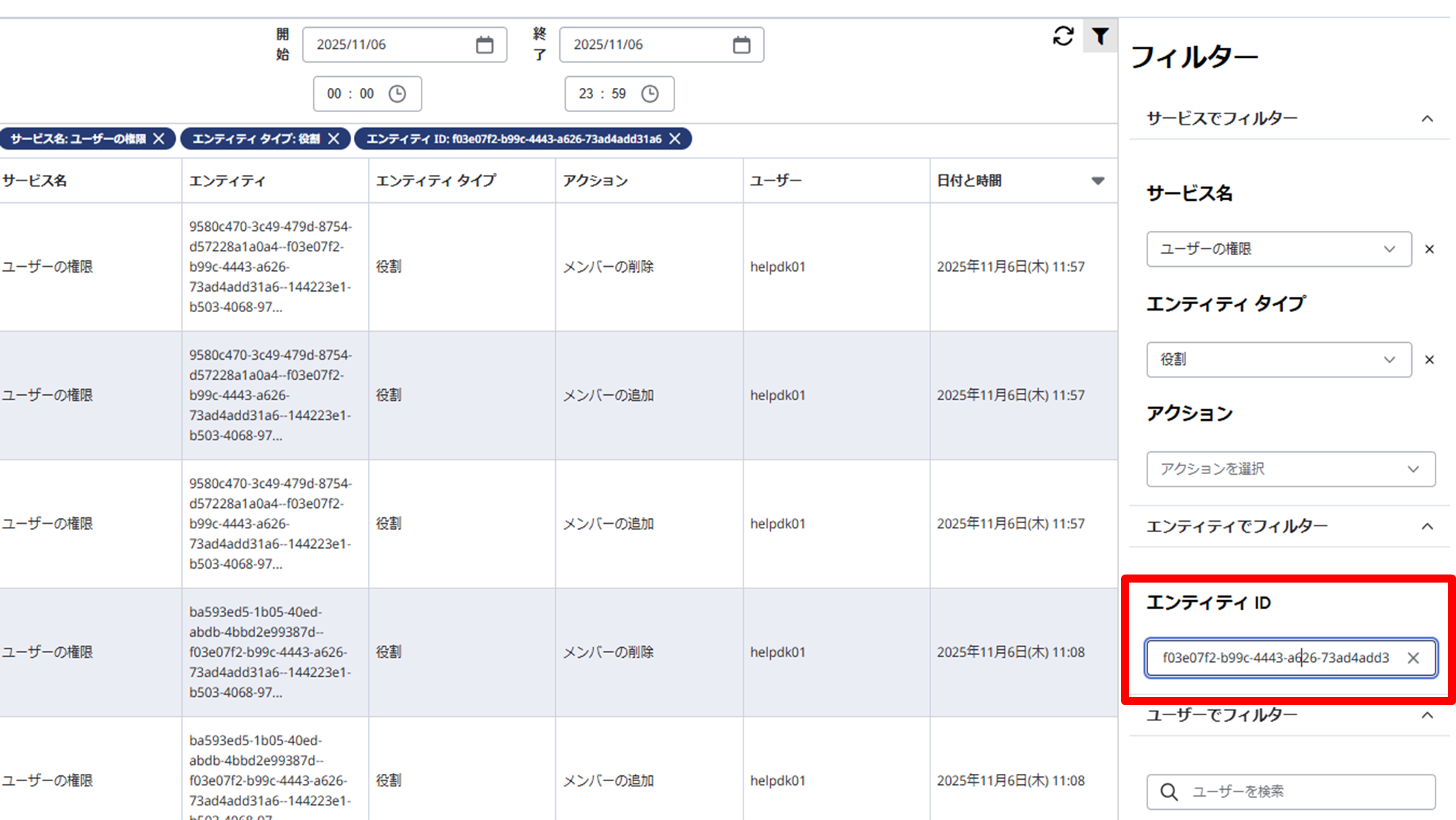Remove the エンティティ タイプ filter chip
The width and height of the screenshot is (1456, 820).
tap(334, 138)
